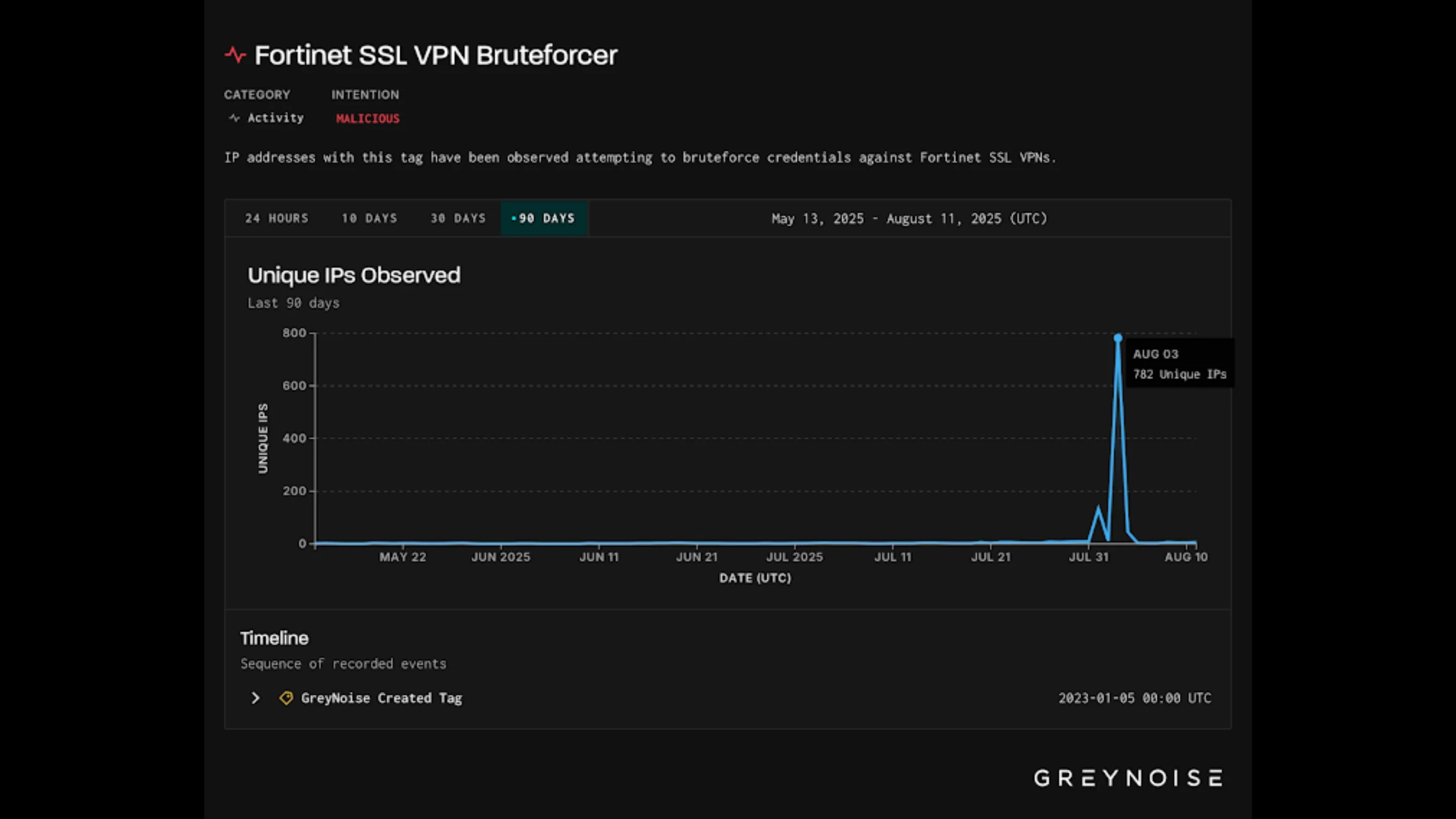
Task: Click the JUL 31 axis label
Action: [1088, 557]
